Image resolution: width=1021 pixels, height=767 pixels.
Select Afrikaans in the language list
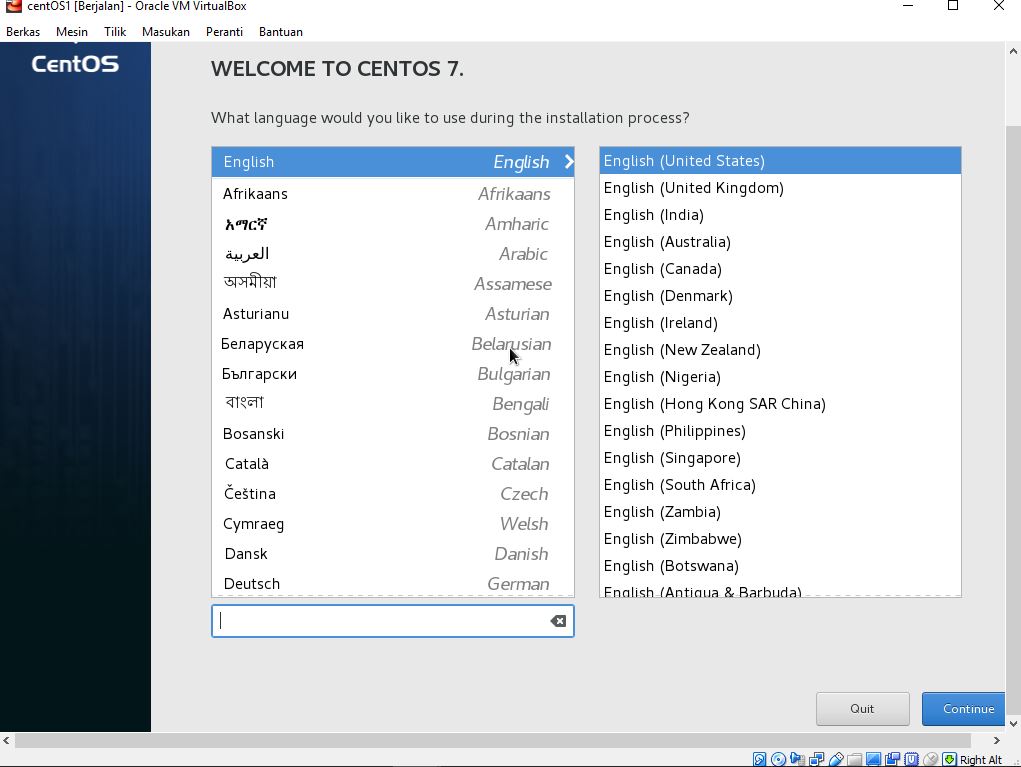(393, 194)
